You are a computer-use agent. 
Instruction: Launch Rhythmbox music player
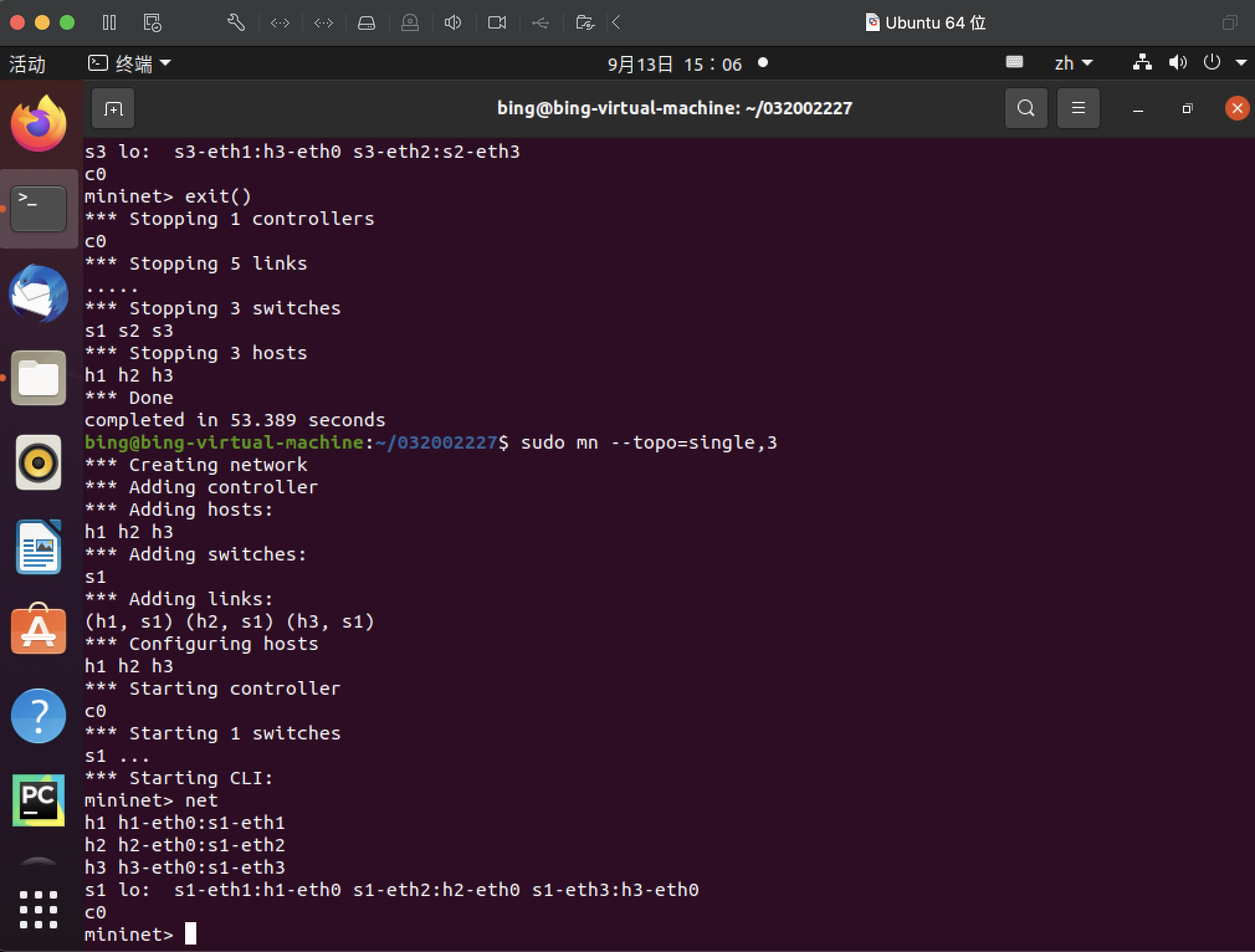[39, 462]
